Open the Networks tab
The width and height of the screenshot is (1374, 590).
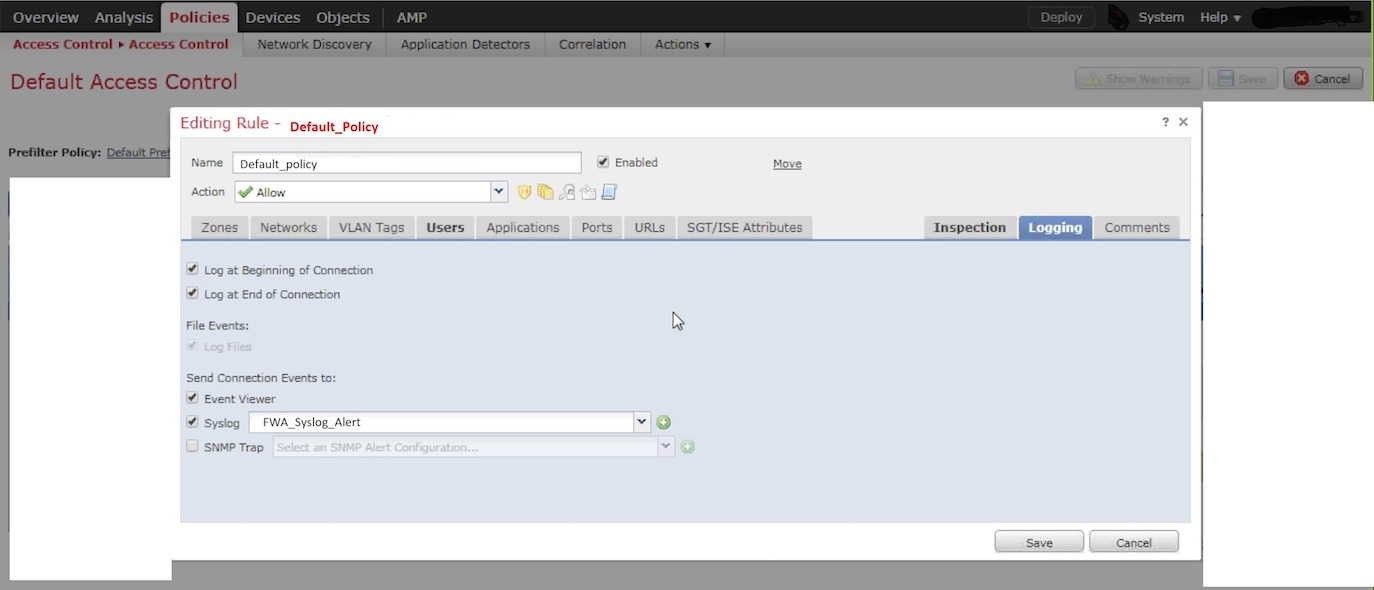(288, 227)
